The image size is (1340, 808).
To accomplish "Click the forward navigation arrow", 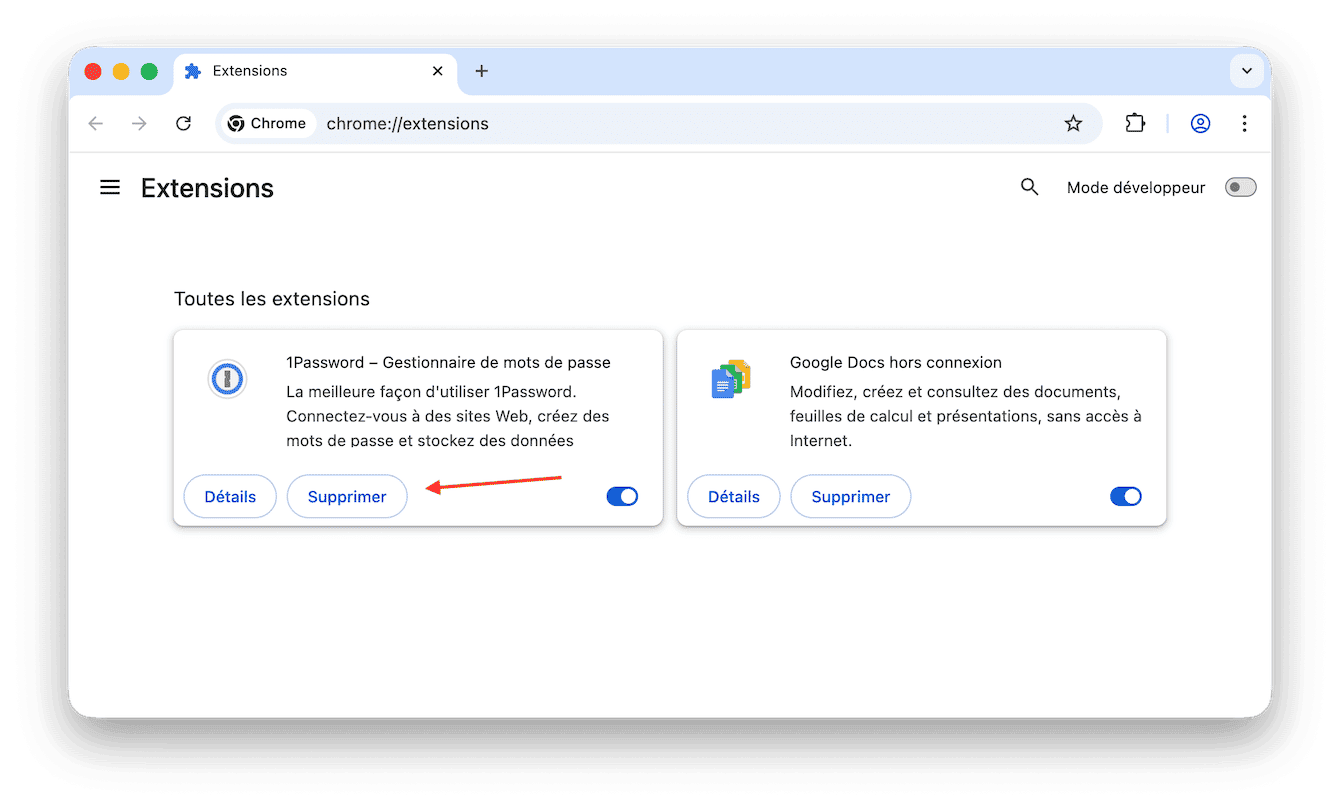I will click(139, 123).
